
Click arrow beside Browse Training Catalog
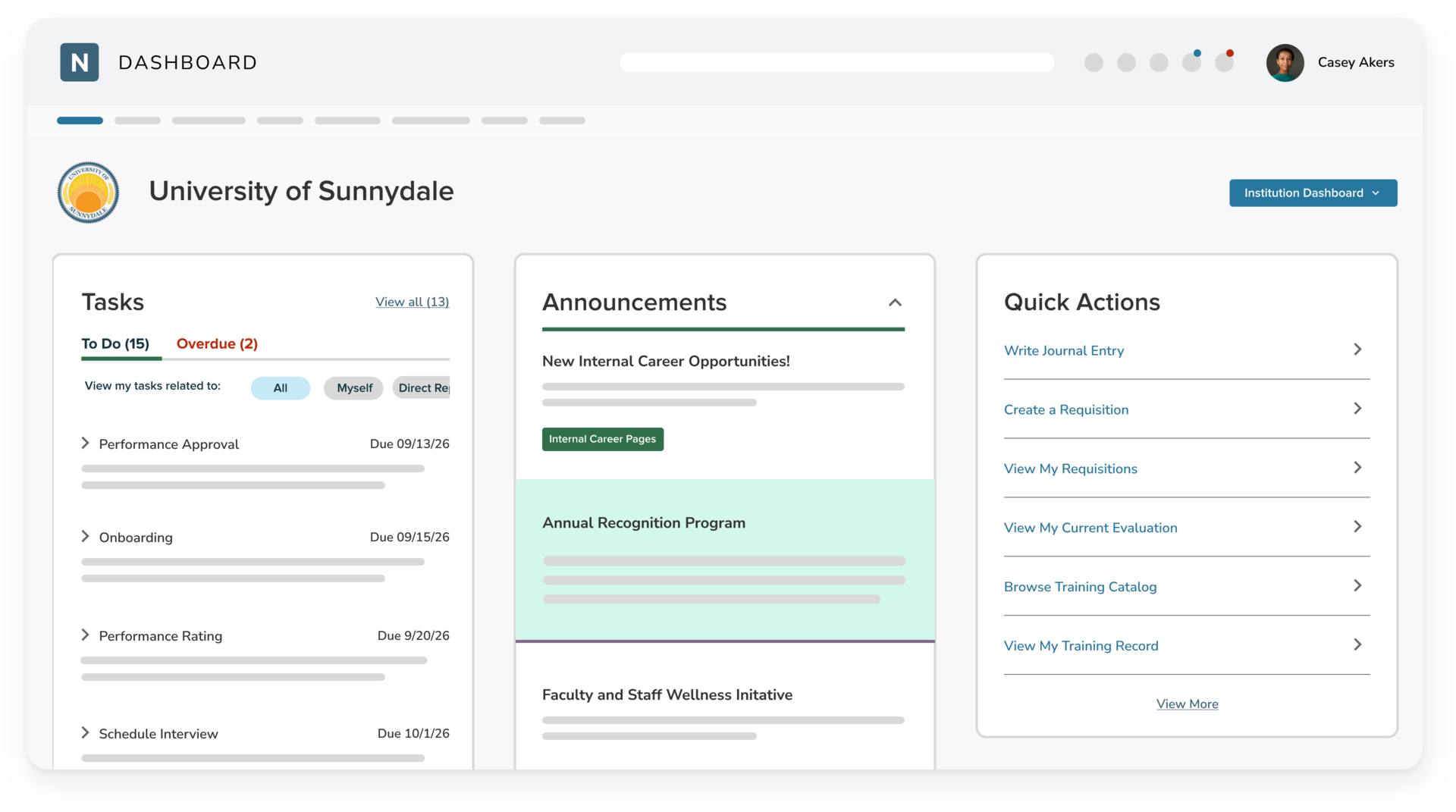pos(1357,586)
